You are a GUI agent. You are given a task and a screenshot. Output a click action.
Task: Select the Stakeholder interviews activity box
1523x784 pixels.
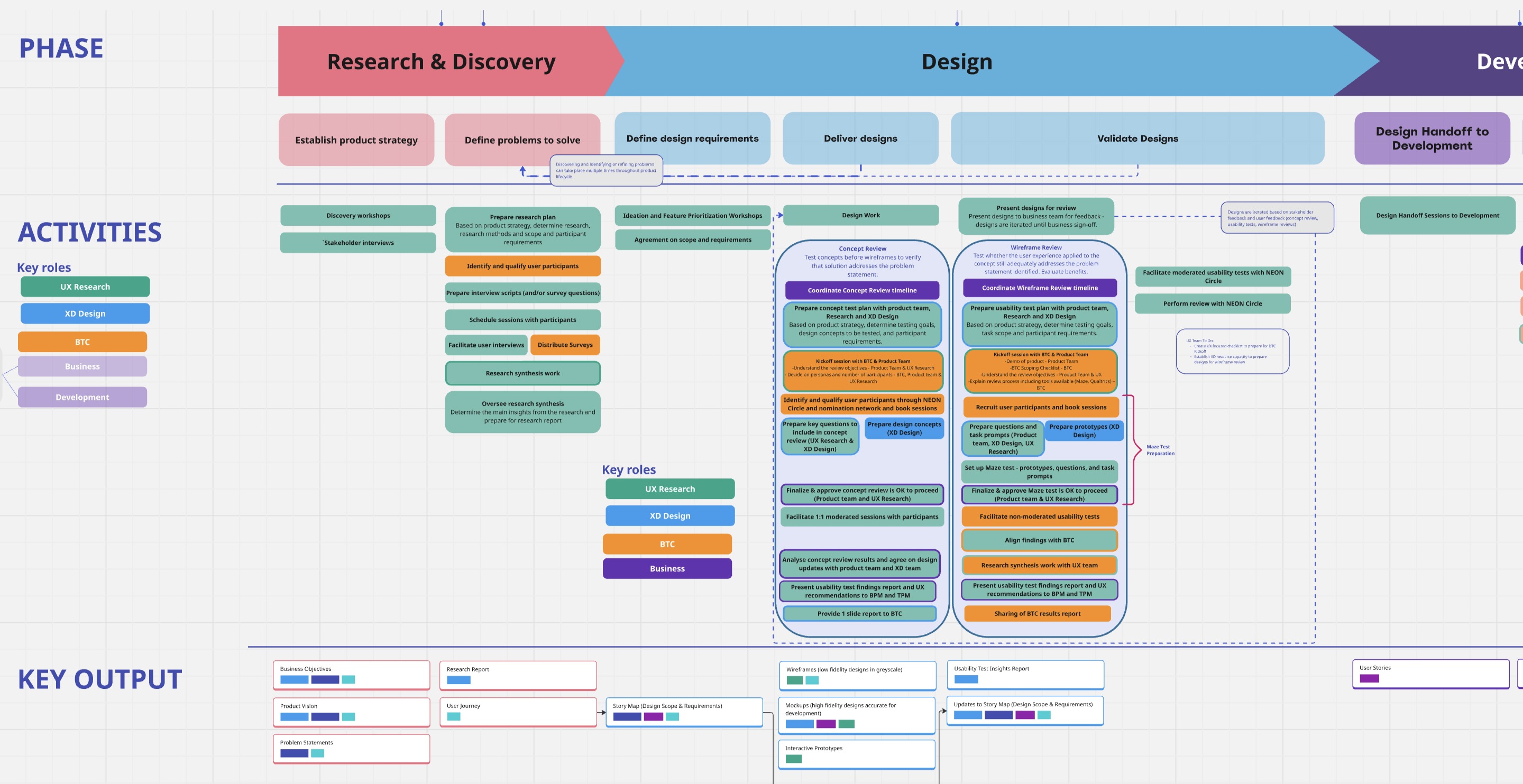pos(357,243)
